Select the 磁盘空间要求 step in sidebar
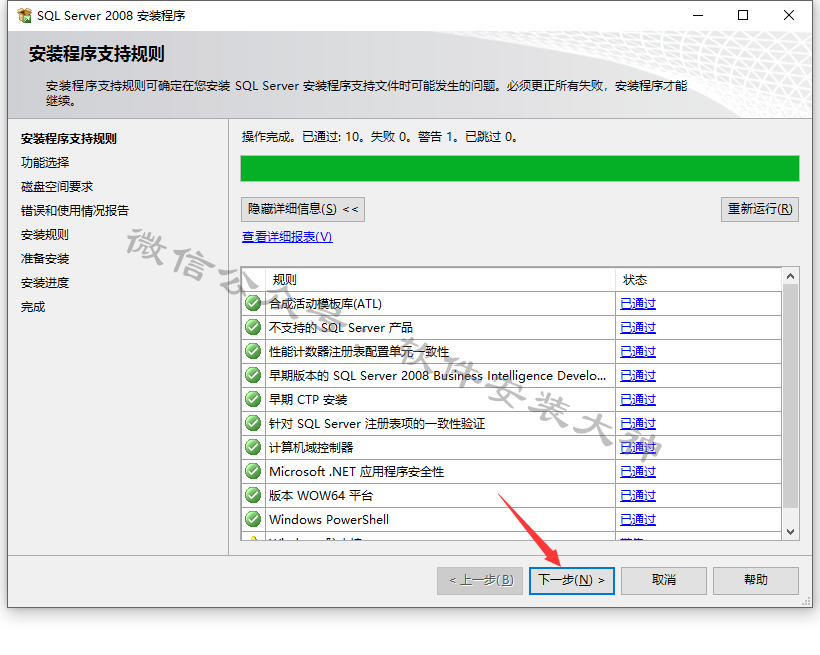This screenshot has height=655, width=820. 57,187
